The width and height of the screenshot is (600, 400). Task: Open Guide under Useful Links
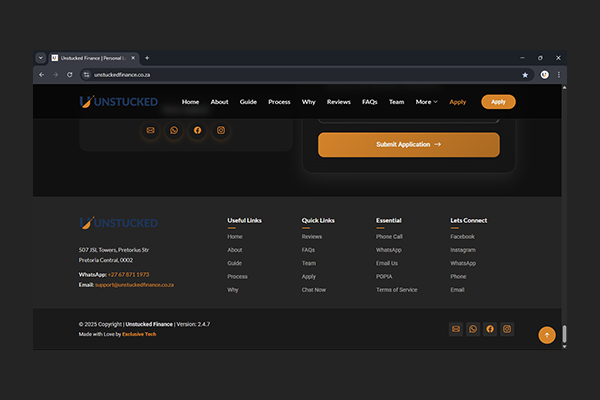tap(234, 263)
